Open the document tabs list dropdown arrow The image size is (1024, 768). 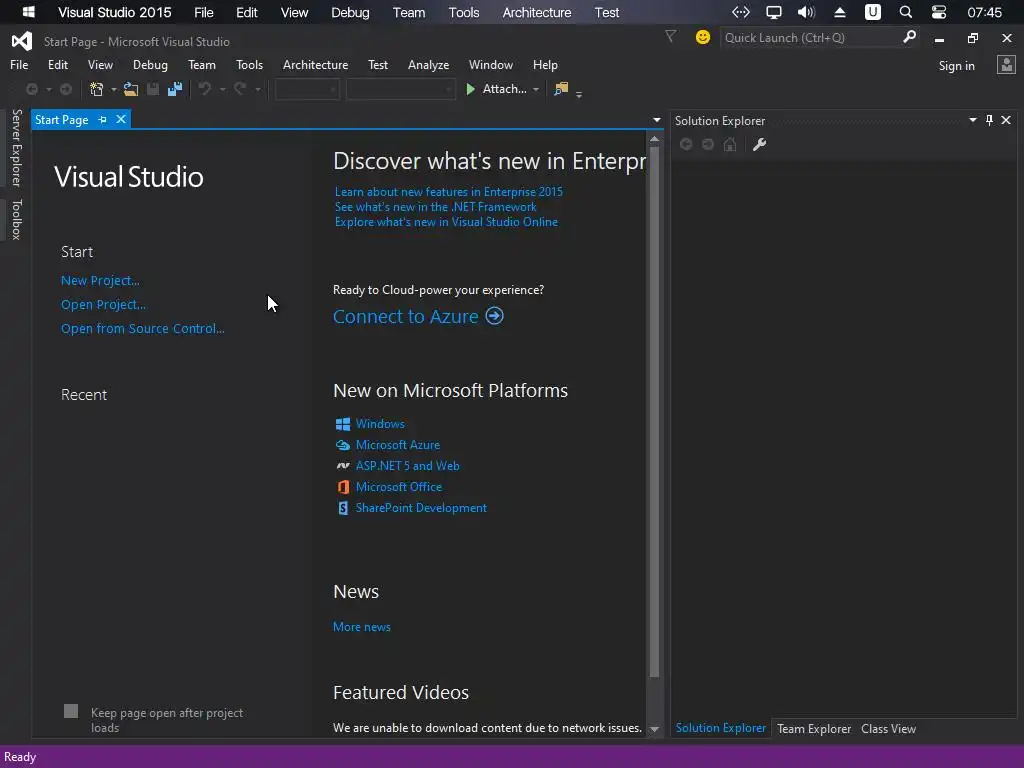coord(656,120)
